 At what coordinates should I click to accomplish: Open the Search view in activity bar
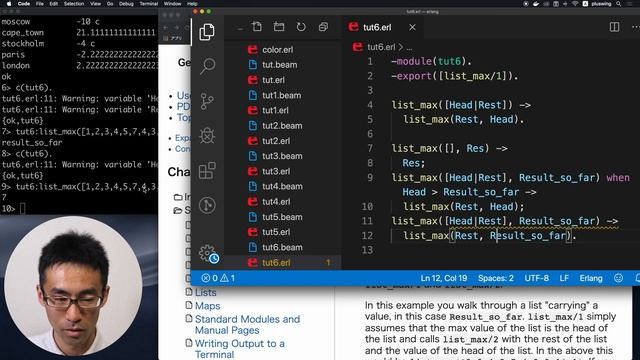(207, 66)
